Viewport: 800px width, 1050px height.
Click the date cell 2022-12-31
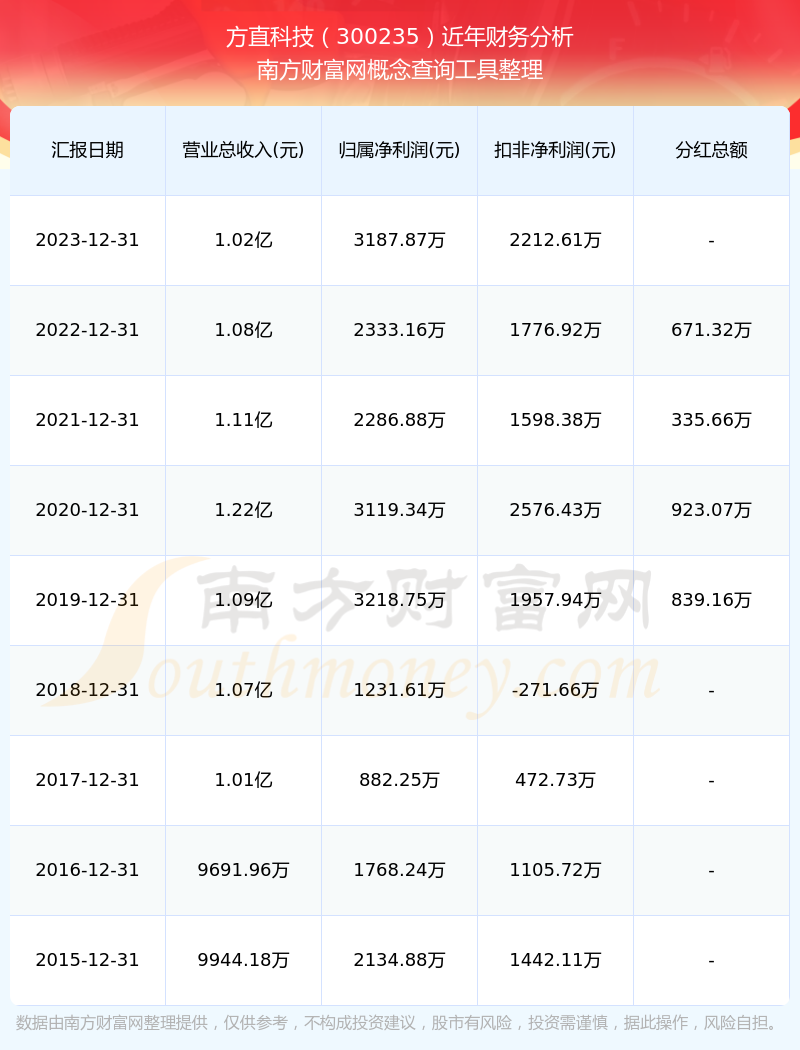tap(88, 330)
